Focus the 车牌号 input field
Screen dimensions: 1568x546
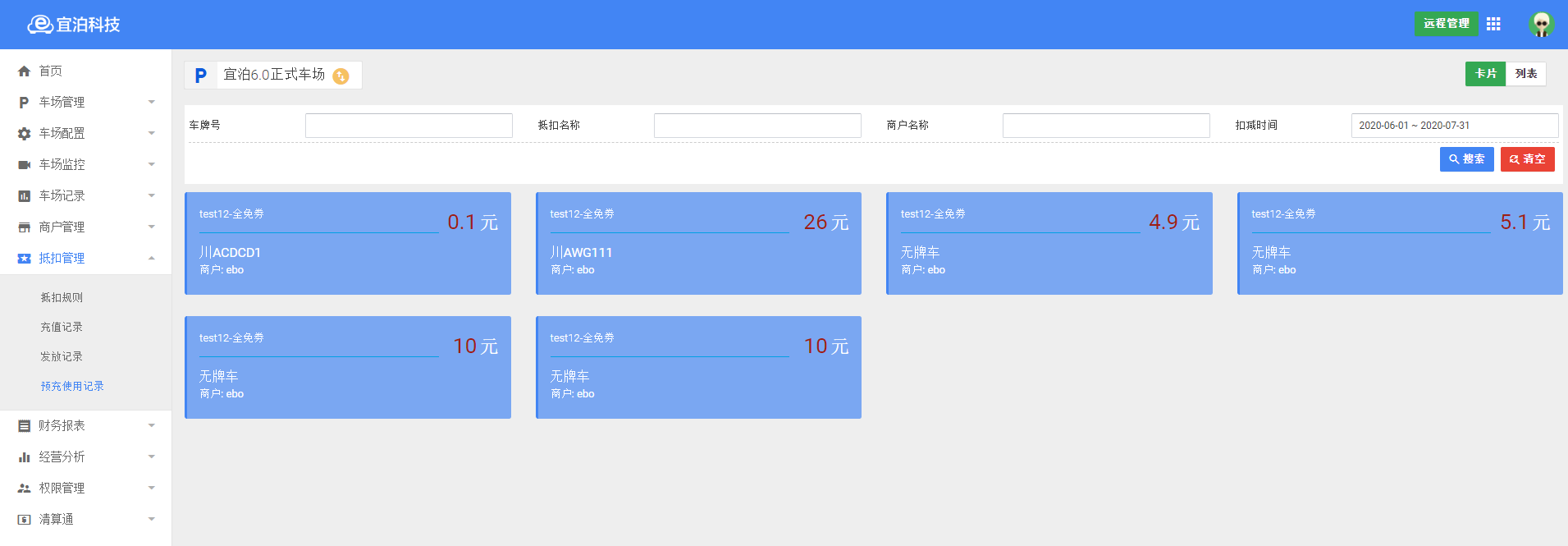click(x=409, y=126)
